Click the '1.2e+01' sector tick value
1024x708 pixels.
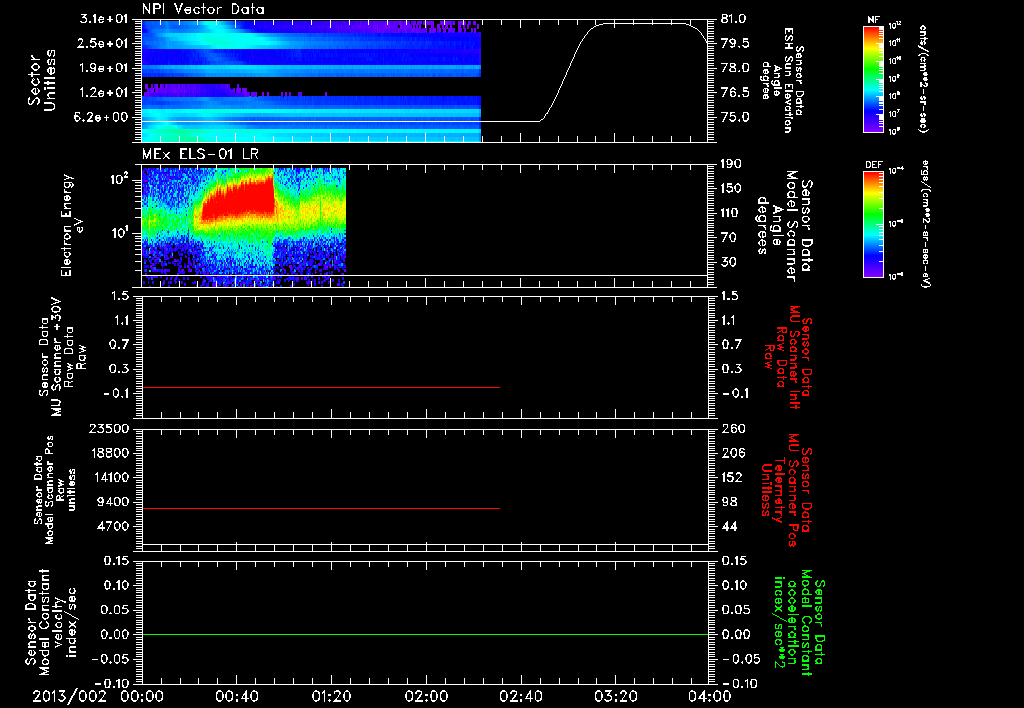(x=104, y=93)
